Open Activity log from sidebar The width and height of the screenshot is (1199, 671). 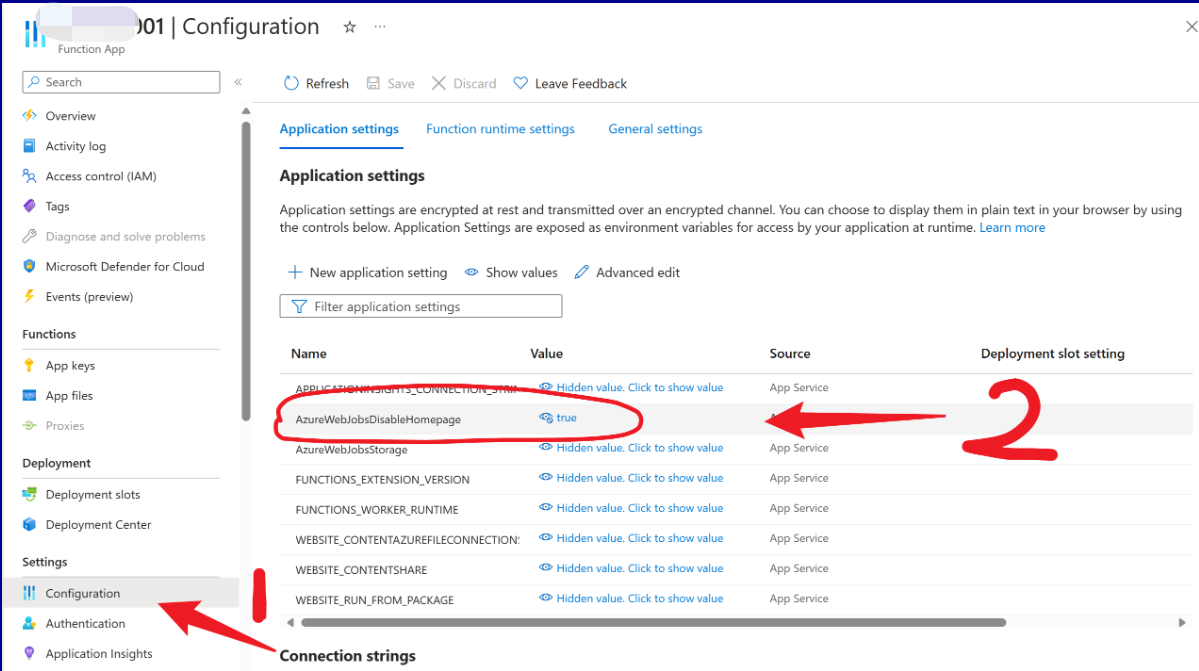click(x=75, y=146)
